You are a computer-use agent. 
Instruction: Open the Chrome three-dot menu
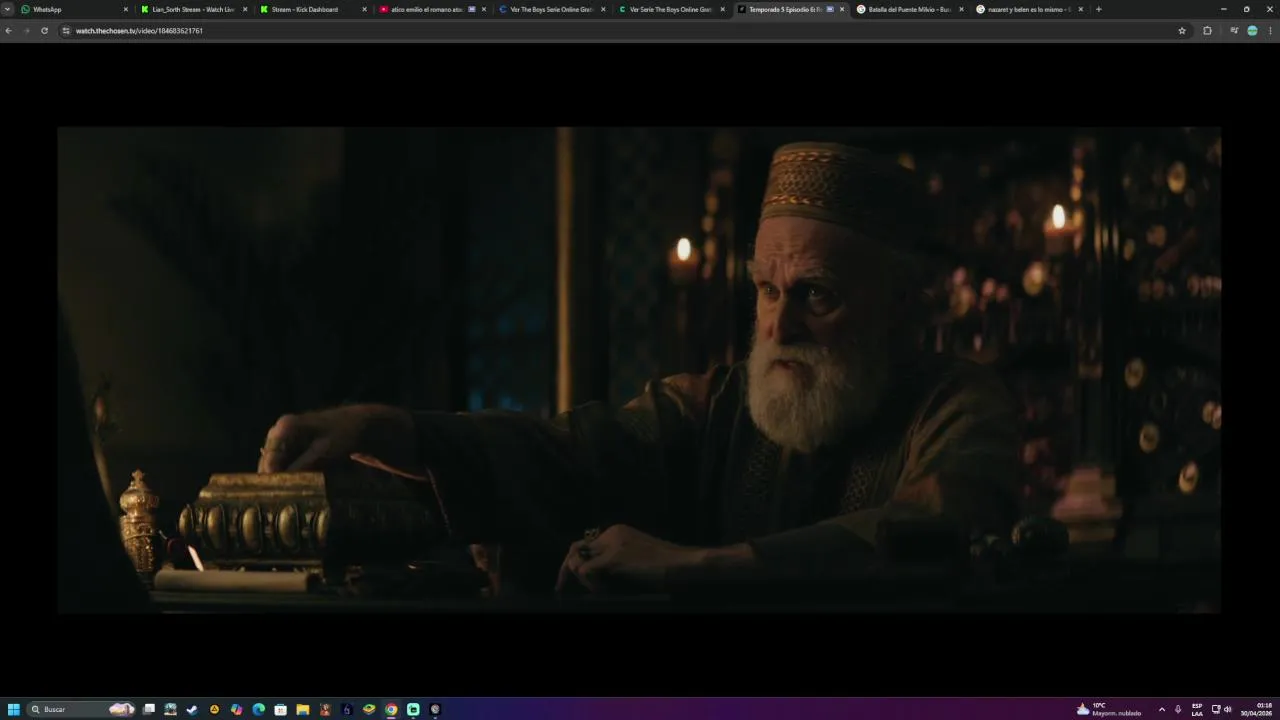point(1270,31)
